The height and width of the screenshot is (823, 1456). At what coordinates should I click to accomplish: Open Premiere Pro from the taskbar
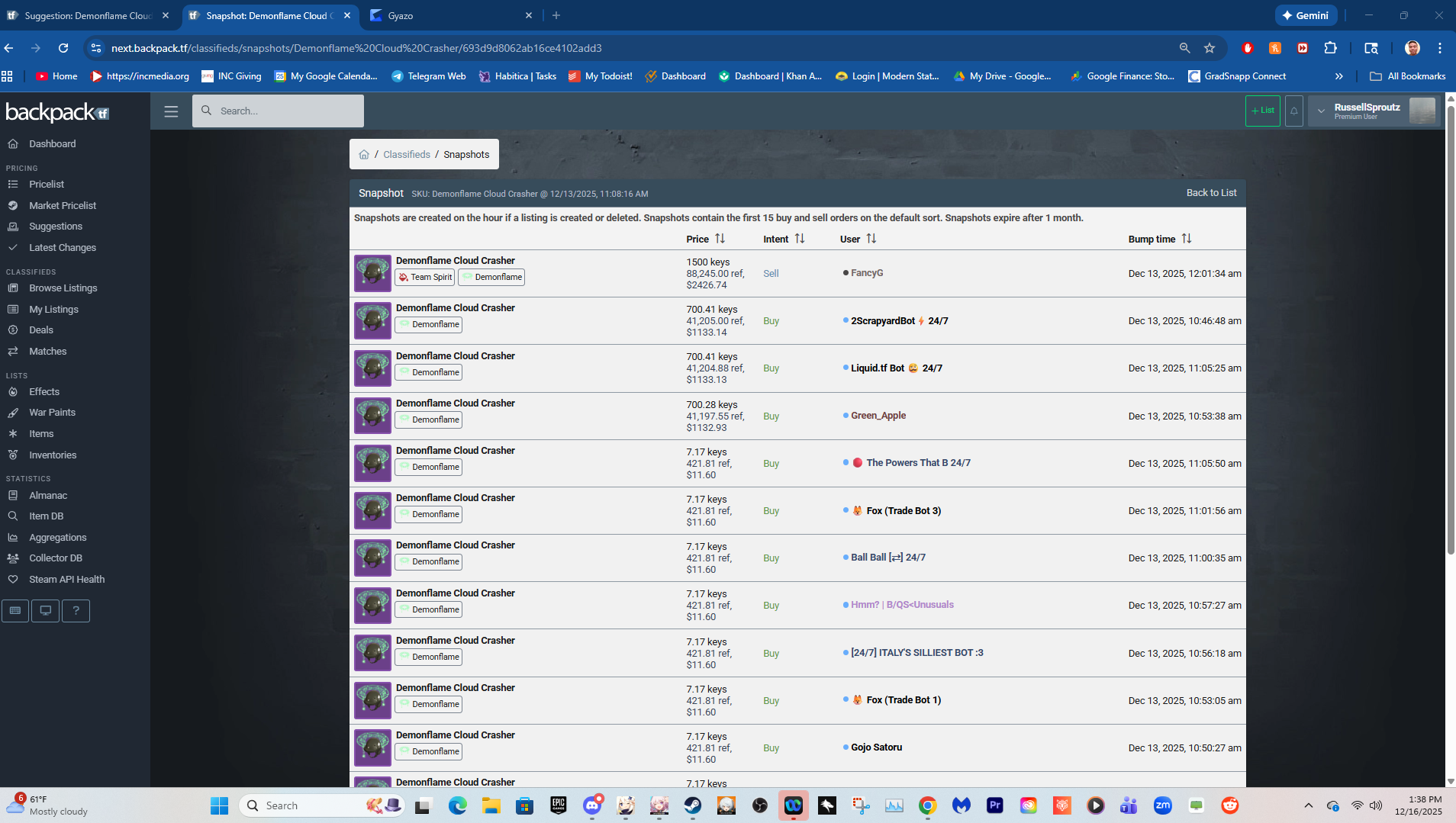(994, 805)
